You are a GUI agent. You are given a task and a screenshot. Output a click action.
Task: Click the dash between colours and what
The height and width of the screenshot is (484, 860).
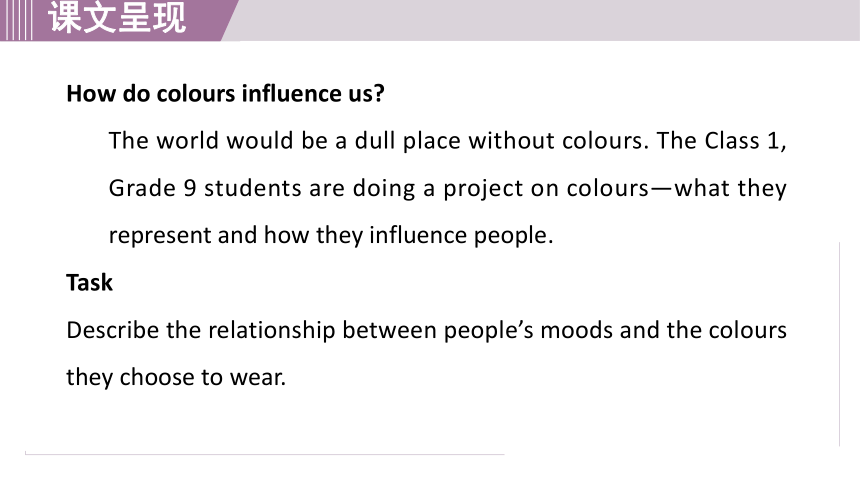click(662, 189)
